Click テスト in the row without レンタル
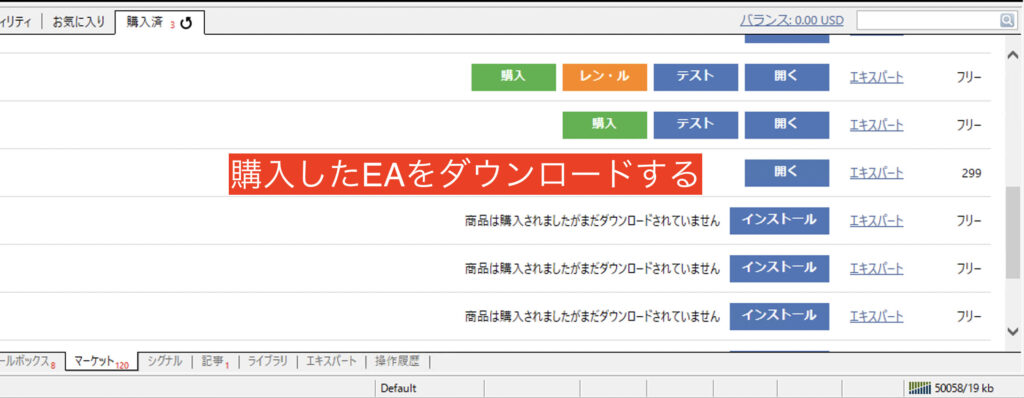 (x=696, y=124)
